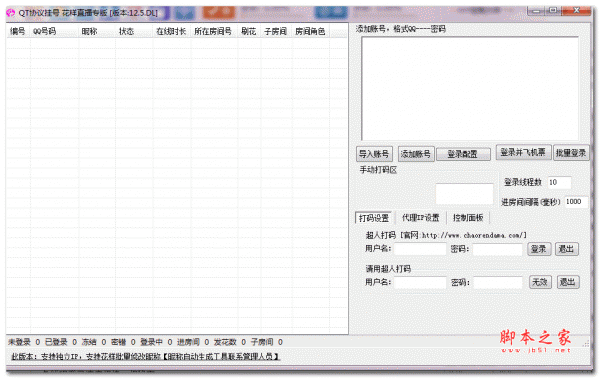600x379 pixels.
Task: Click the 在线时长 column header
Action: coord(171,31)
